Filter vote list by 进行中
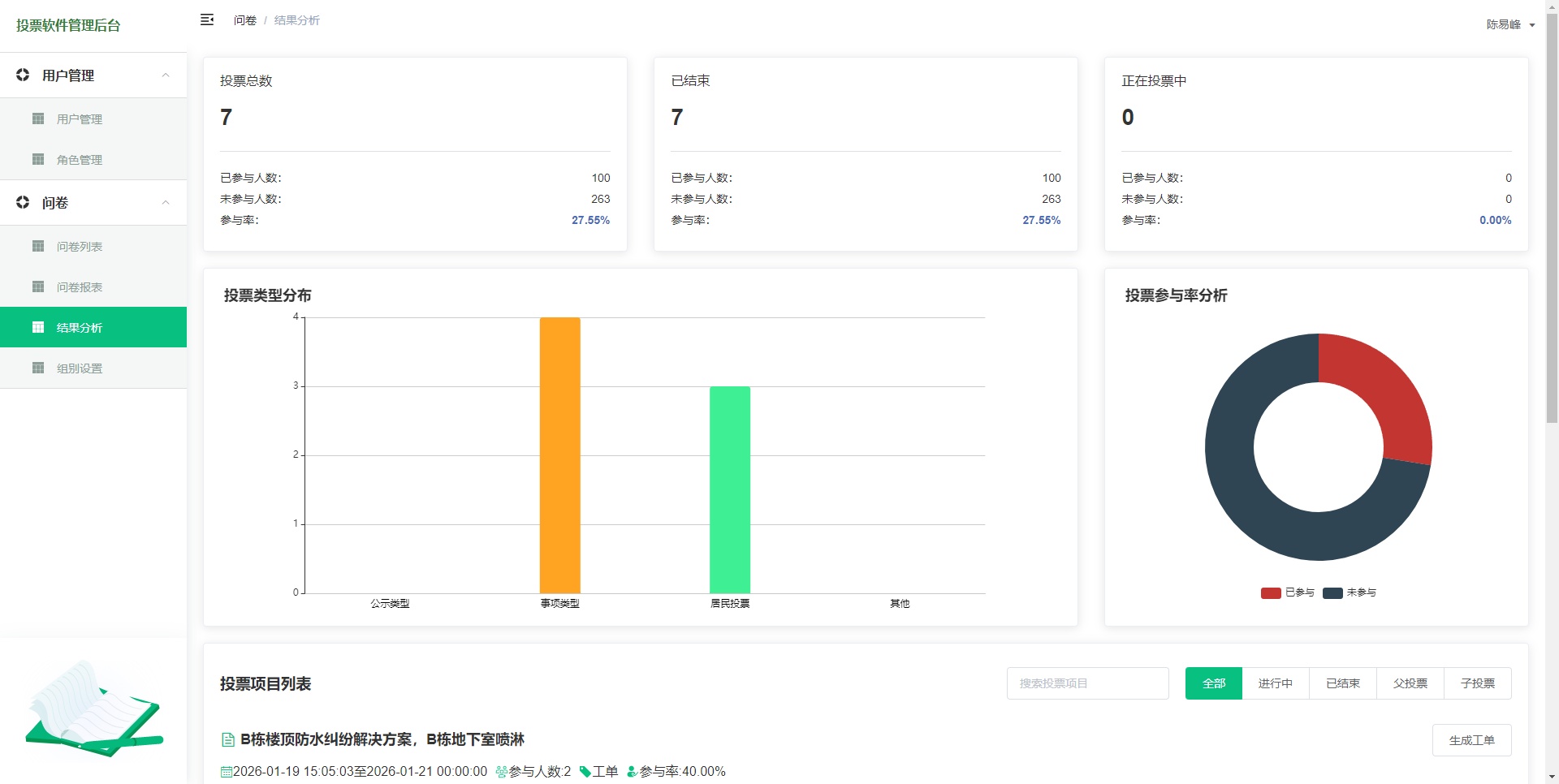 point(1275,683)
